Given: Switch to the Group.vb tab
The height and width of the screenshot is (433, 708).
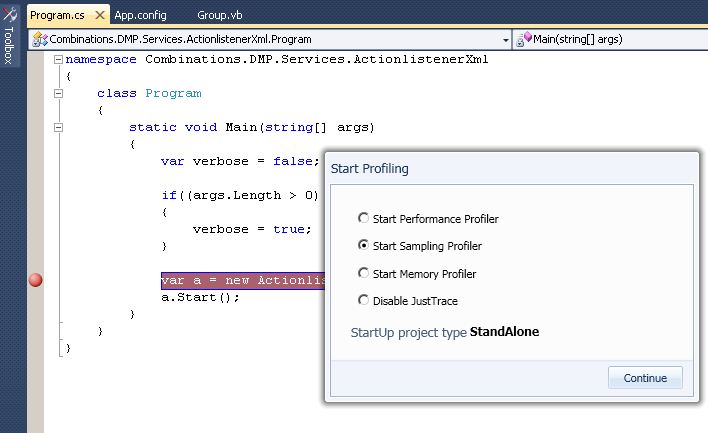Looking at the screenshot, I should (220, 15).
